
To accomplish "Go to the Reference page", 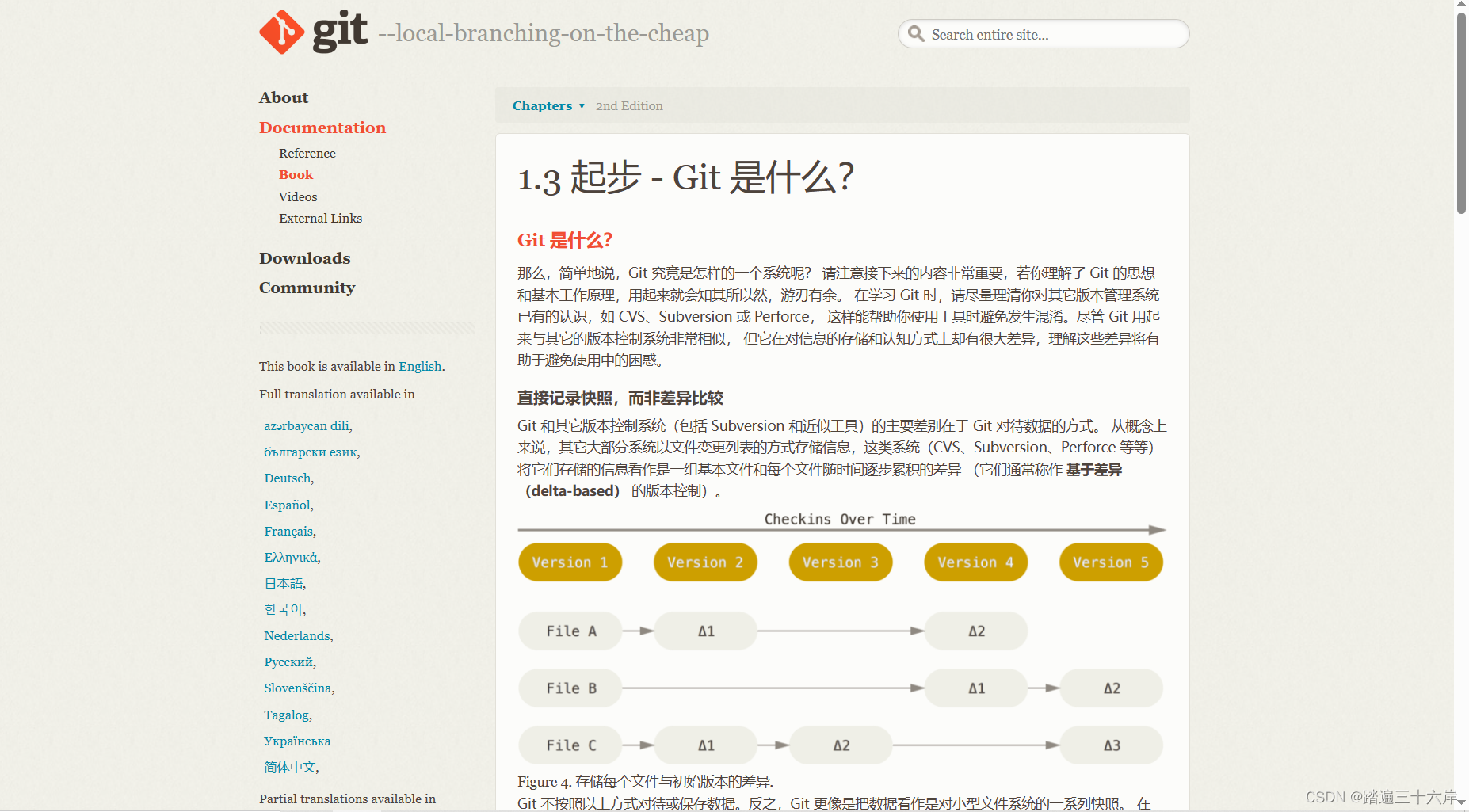I will coord(307,153).
